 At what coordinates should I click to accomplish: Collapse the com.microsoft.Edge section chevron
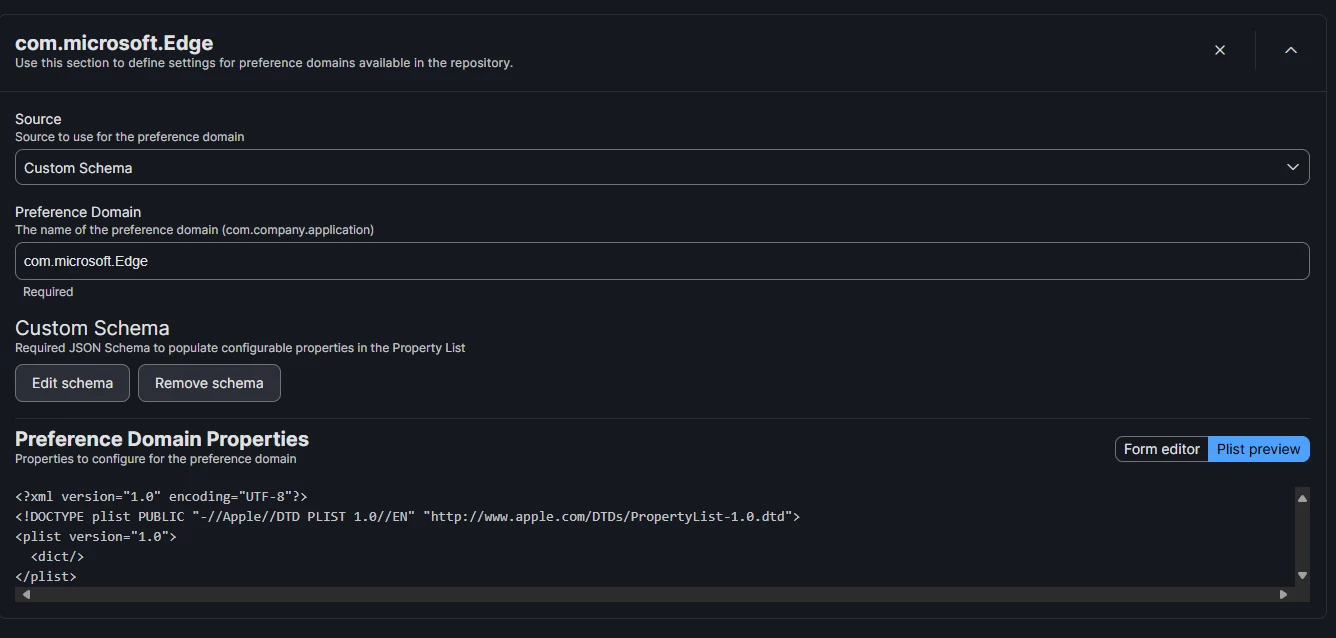pos(1291,50)
